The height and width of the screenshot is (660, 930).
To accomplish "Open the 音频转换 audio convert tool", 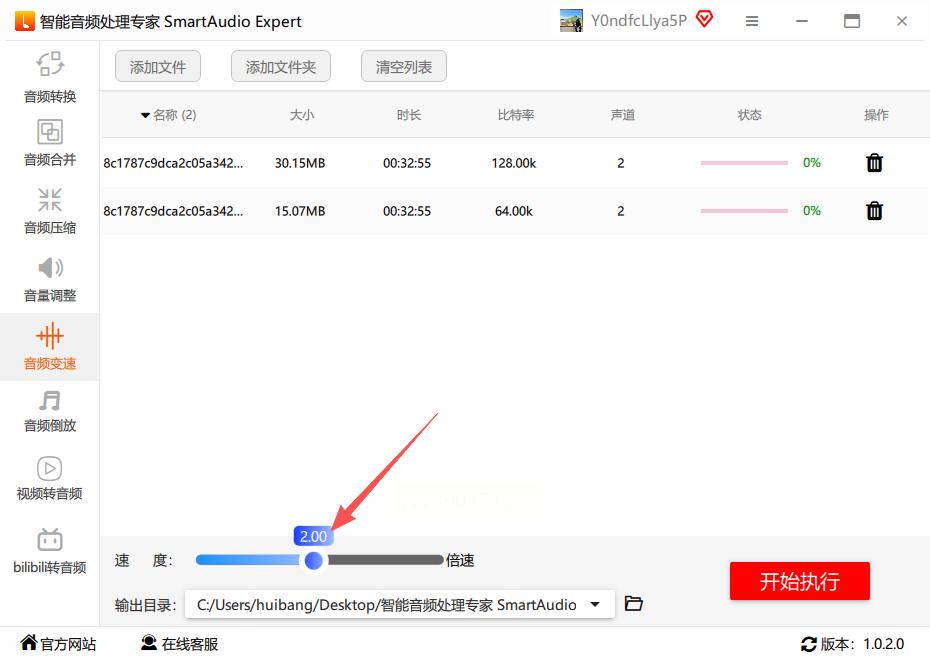I will (x=50, y=77).
